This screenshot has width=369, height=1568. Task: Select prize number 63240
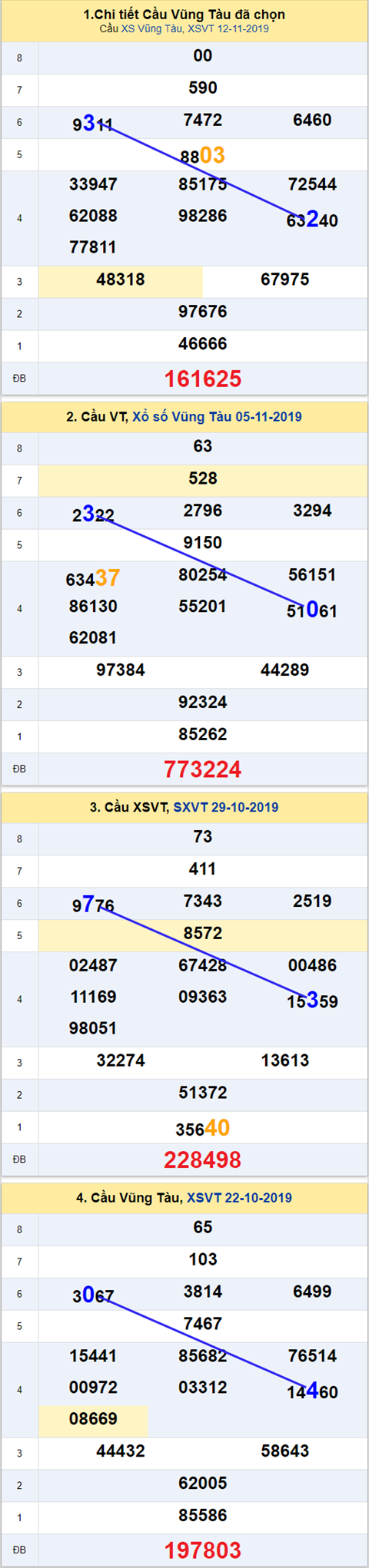[312, 220]
